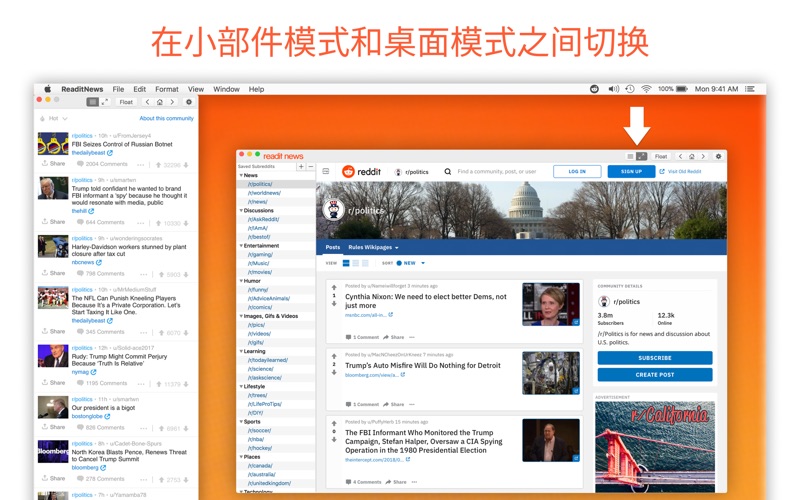Open home in the left widget toolbar
800x500 pixels.
(160, 102)
